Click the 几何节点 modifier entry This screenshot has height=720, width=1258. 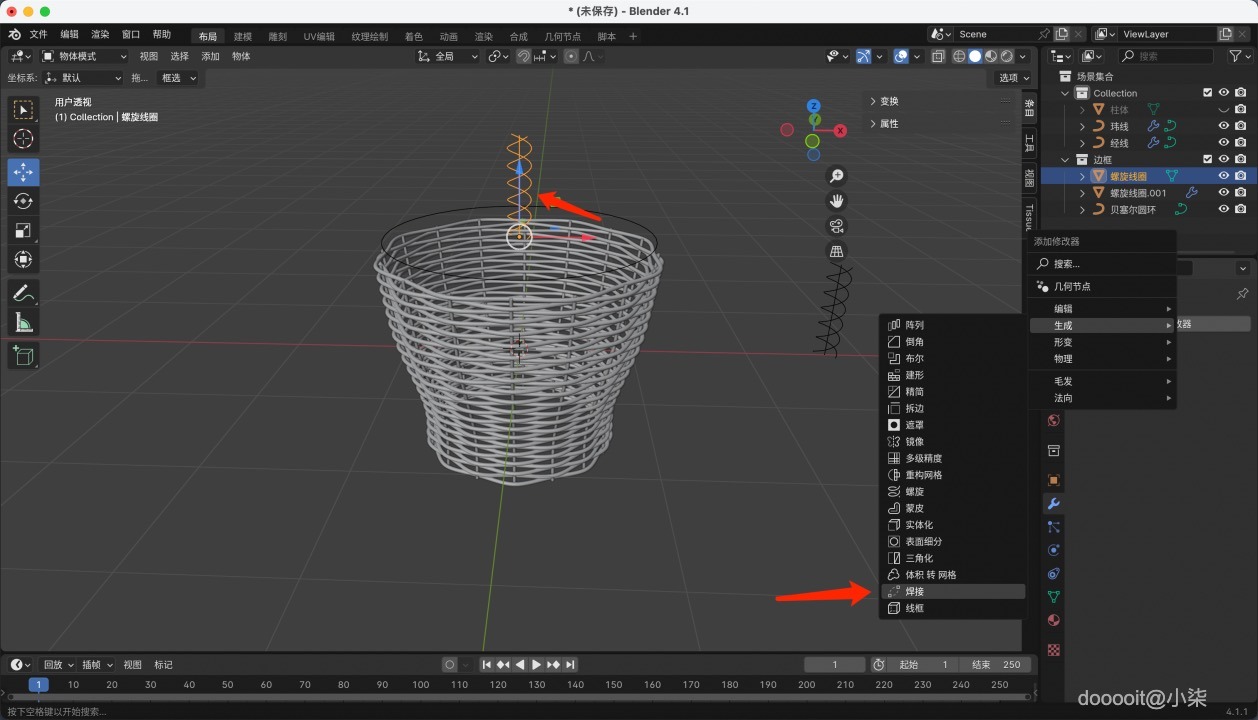(1072, 286)
